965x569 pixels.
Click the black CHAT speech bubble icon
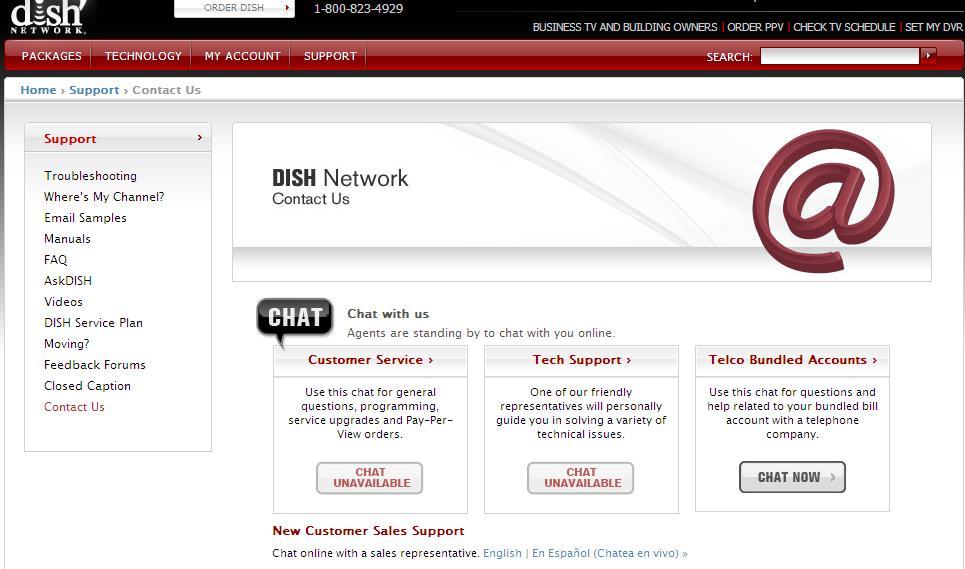(x=295, y=320)
